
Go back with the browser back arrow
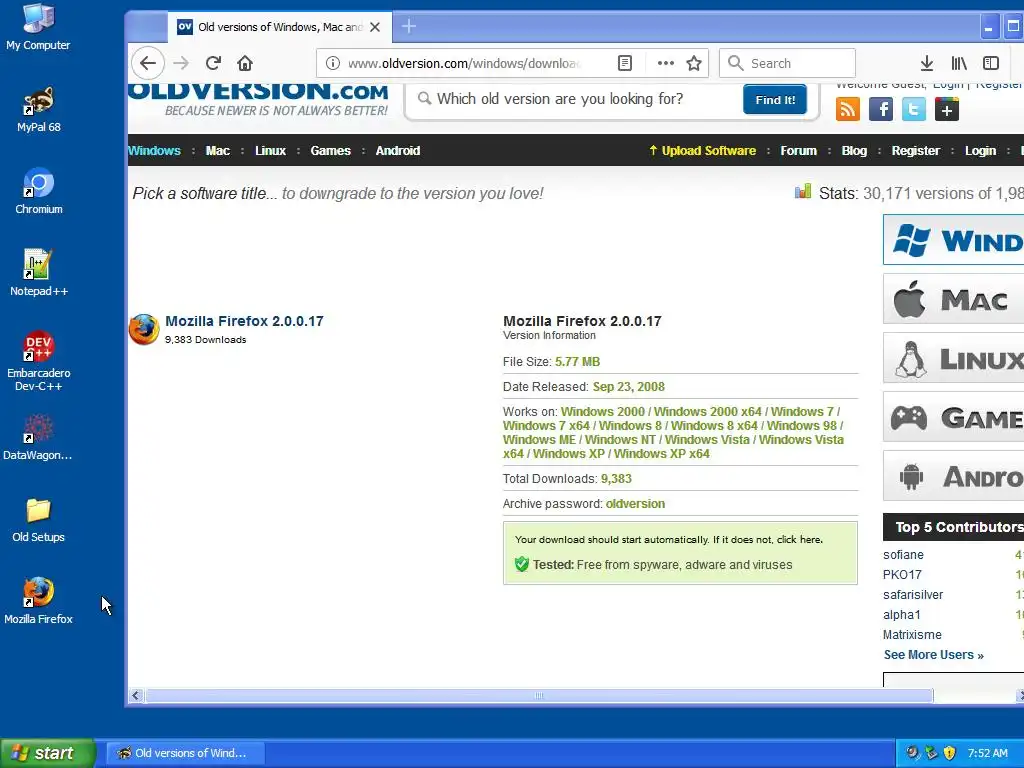pyautogui.click(x=148, y=63)
